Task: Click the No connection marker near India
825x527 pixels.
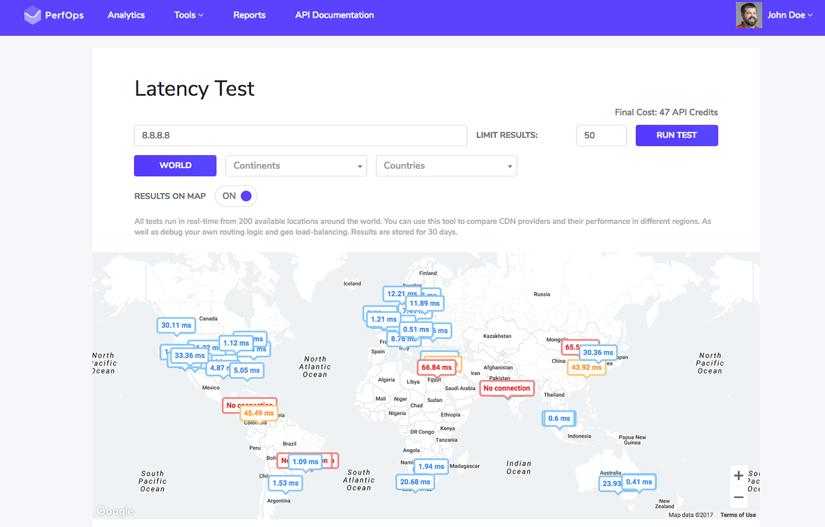Action: click(507, 388)
